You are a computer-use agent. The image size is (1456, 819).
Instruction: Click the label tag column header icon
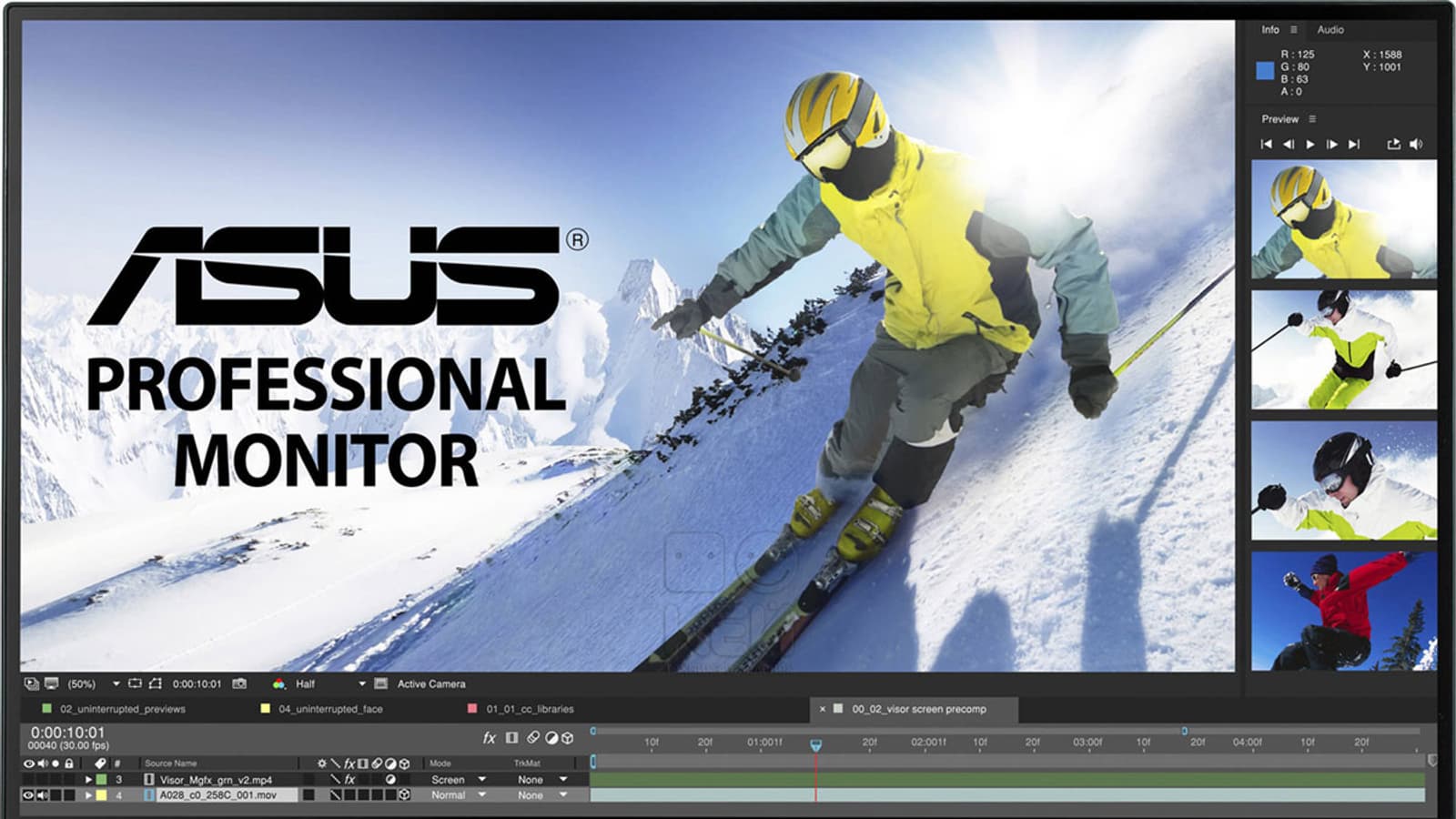tap(100, 763)
